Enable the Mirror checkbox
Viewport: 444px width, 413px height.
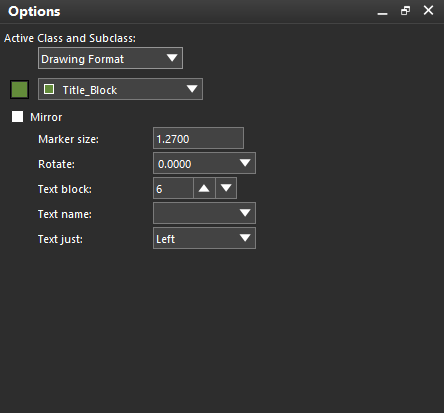coord(17,117)
